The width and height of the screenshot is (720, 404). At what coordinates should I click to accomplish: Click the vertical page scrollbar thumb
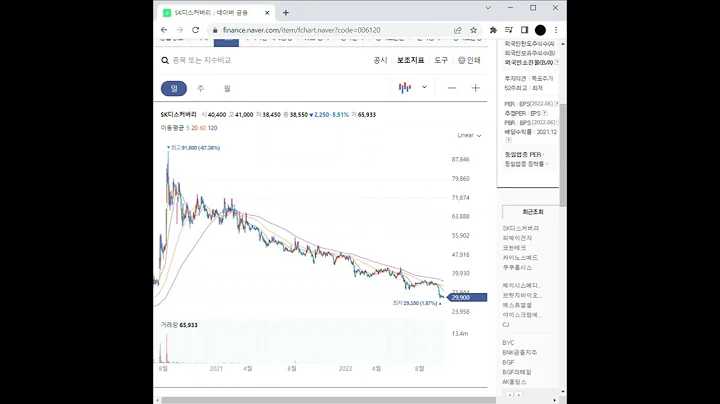pos(563,155)
